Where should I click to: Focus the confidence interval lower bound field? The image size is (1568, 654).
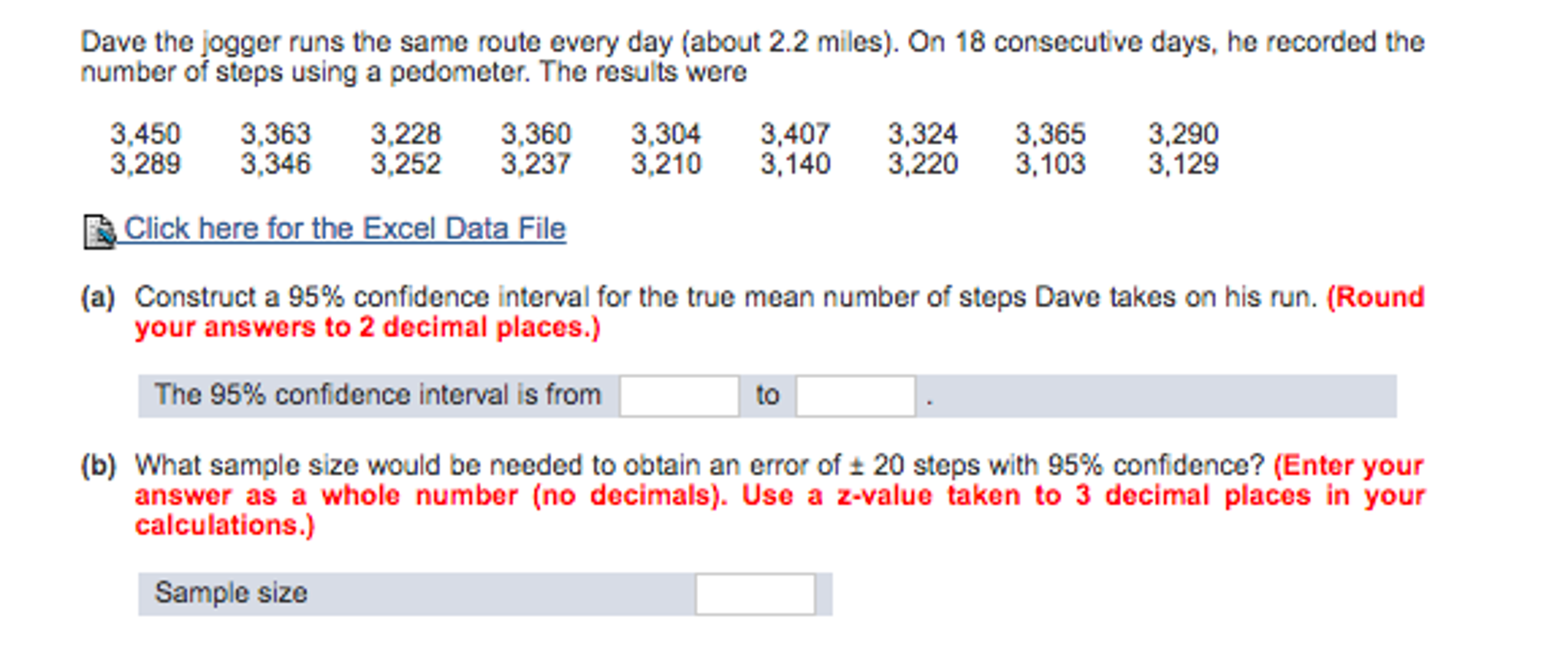pos(679,396)
